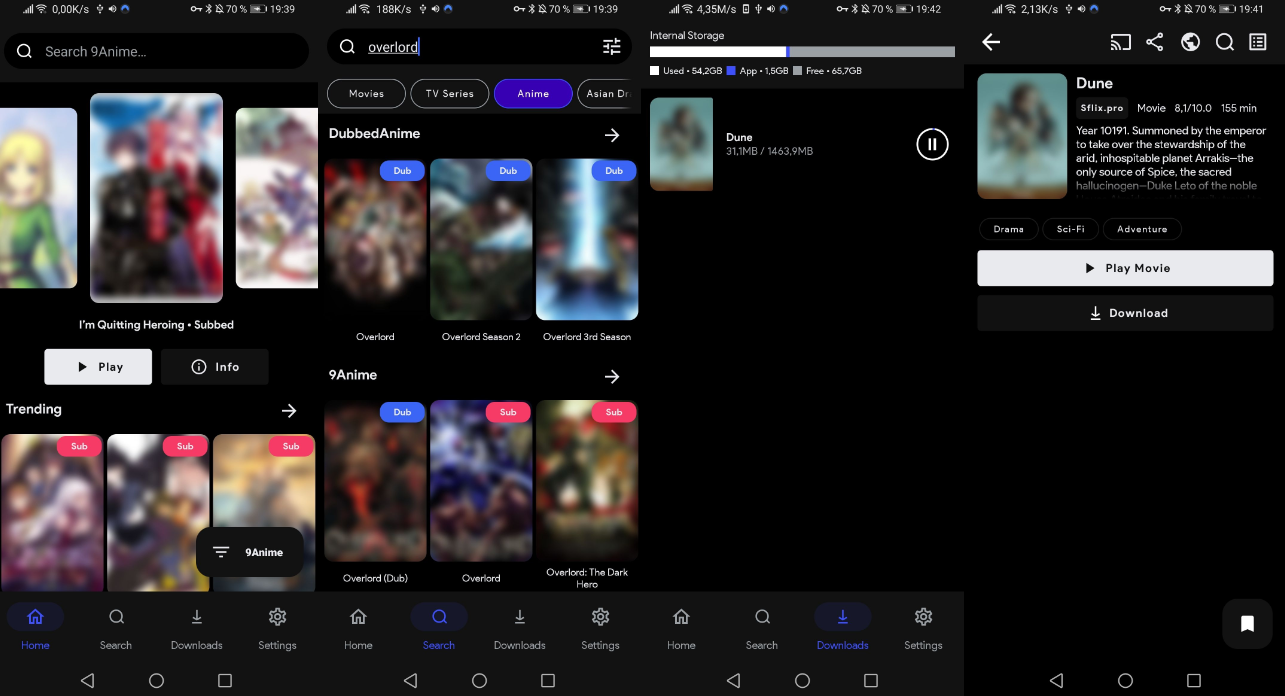The image size is (1285, 696).
Task: Select the Sci-Fi genre chip
Action: tap(1070, 229)
